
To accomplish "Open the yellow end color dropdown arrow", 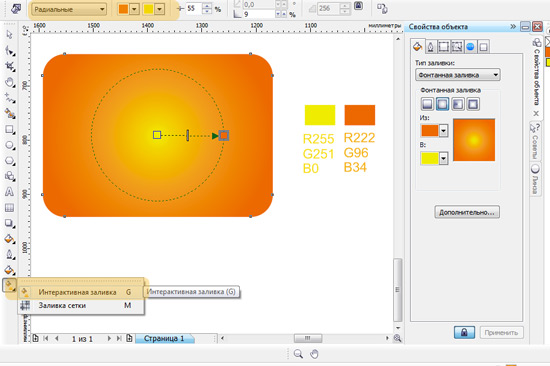I will [x=160, y=9].
